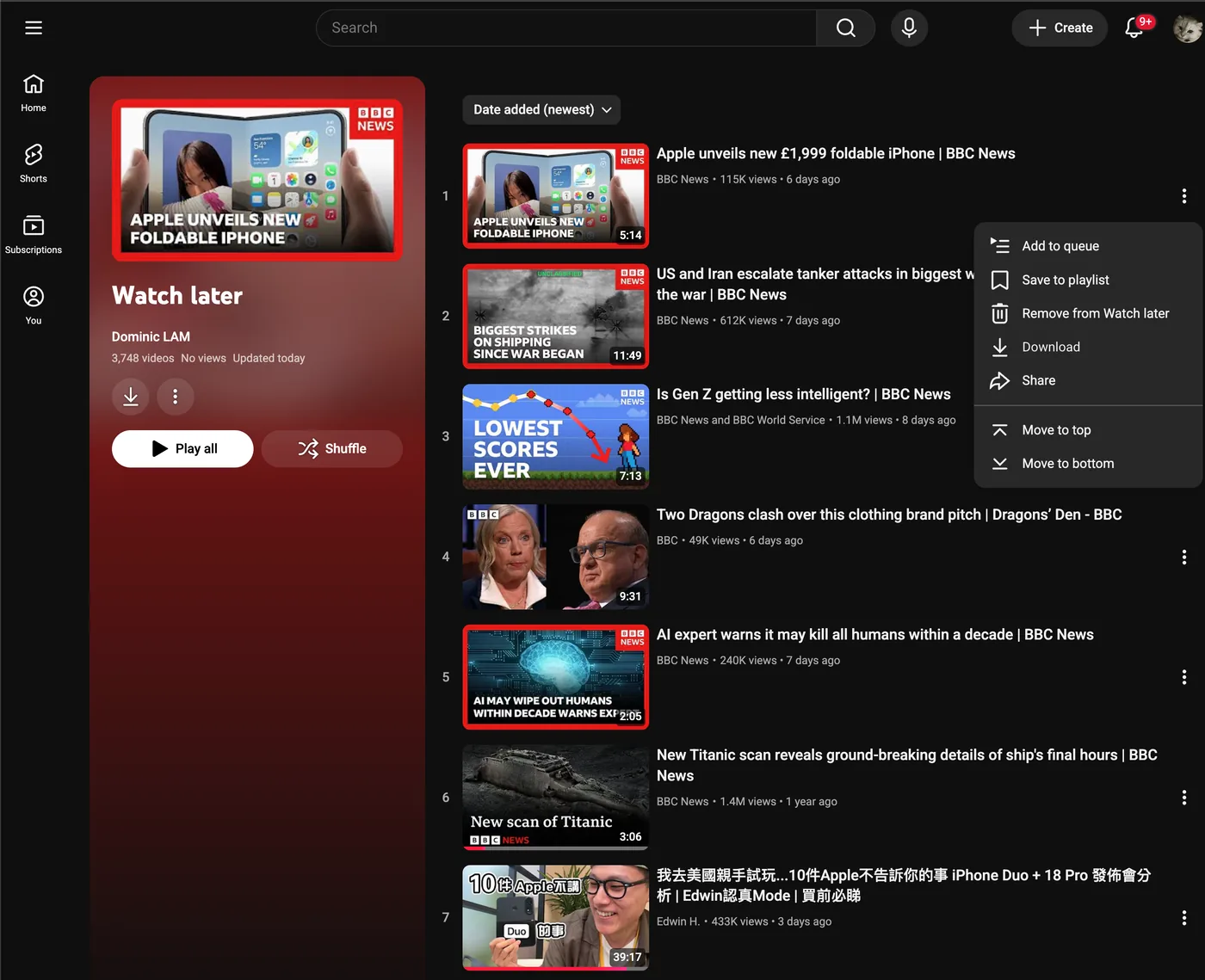1205x980 pixels.
Task: Choose Download in the context menu
Action: tap(1088, 347)
